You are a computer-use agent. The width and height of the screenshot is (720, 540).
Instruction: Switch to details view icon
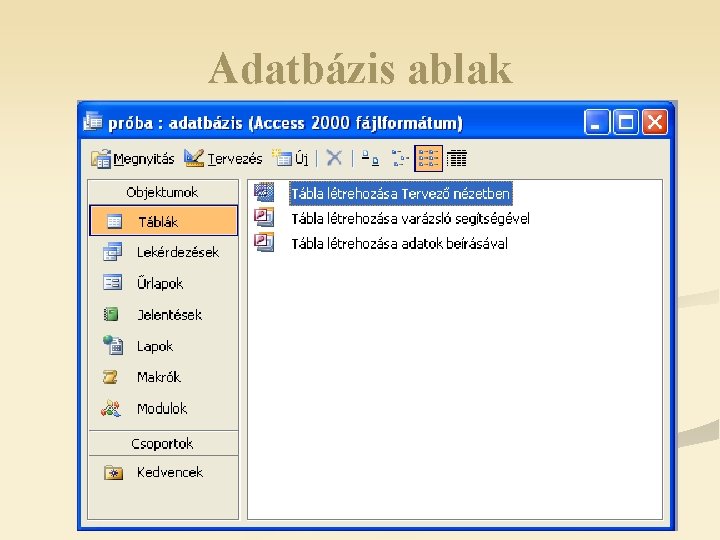[456, 158]
